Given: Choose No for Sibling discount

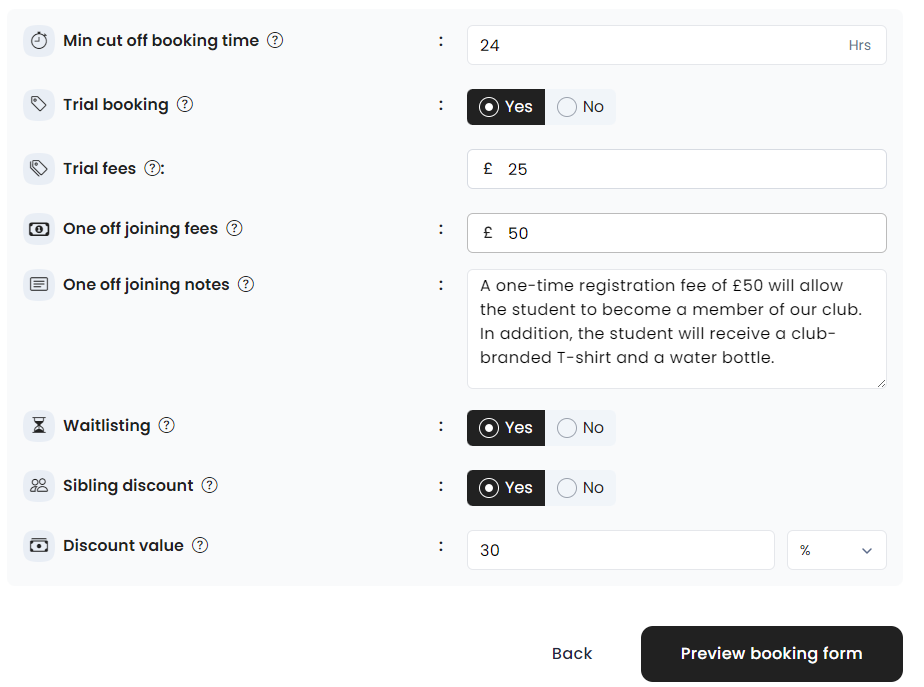Looking at the screenshot, I should pos(581,488).
